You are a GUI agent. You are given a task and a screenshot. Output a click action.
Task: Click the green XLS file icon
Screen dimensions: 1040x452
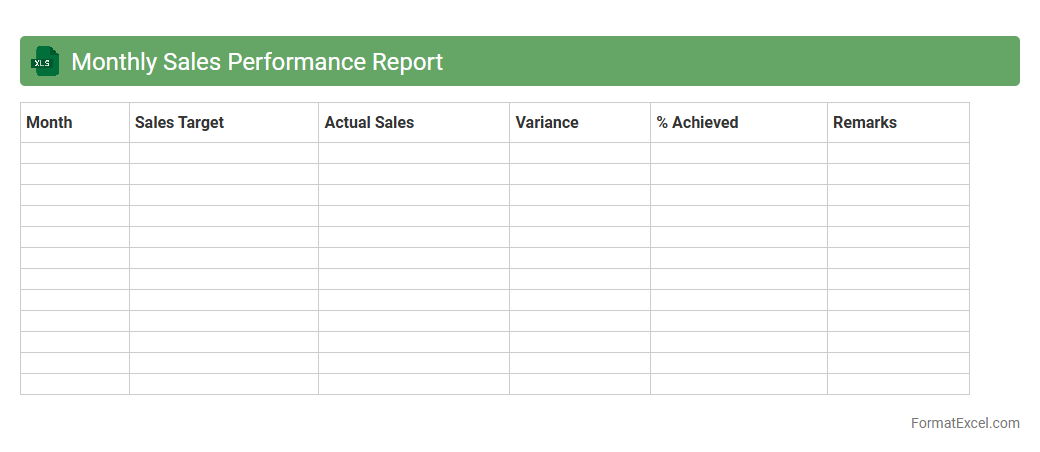45,62
